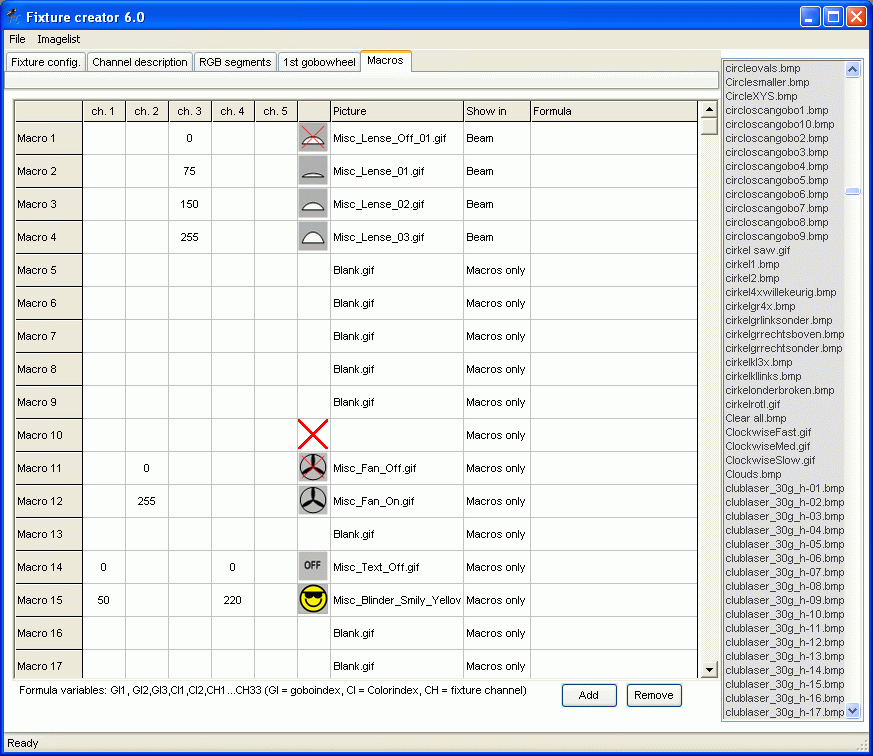Maximize the Fixture creator window
Image resolution: width=873 pixels, height=756 pixels.
click(833, 17)
